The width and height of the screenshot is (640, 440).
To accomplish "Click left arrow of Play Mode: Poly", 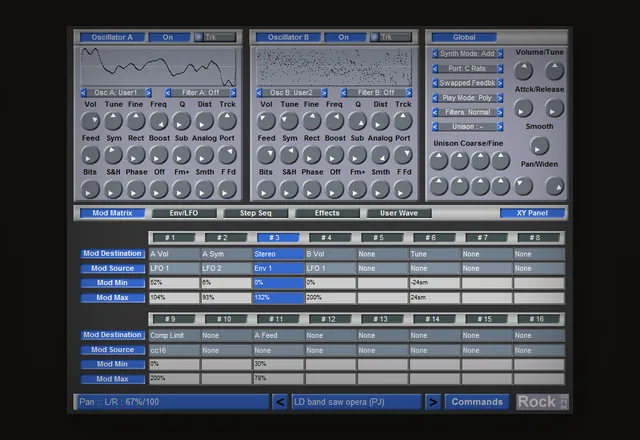I will click(435, 98).
